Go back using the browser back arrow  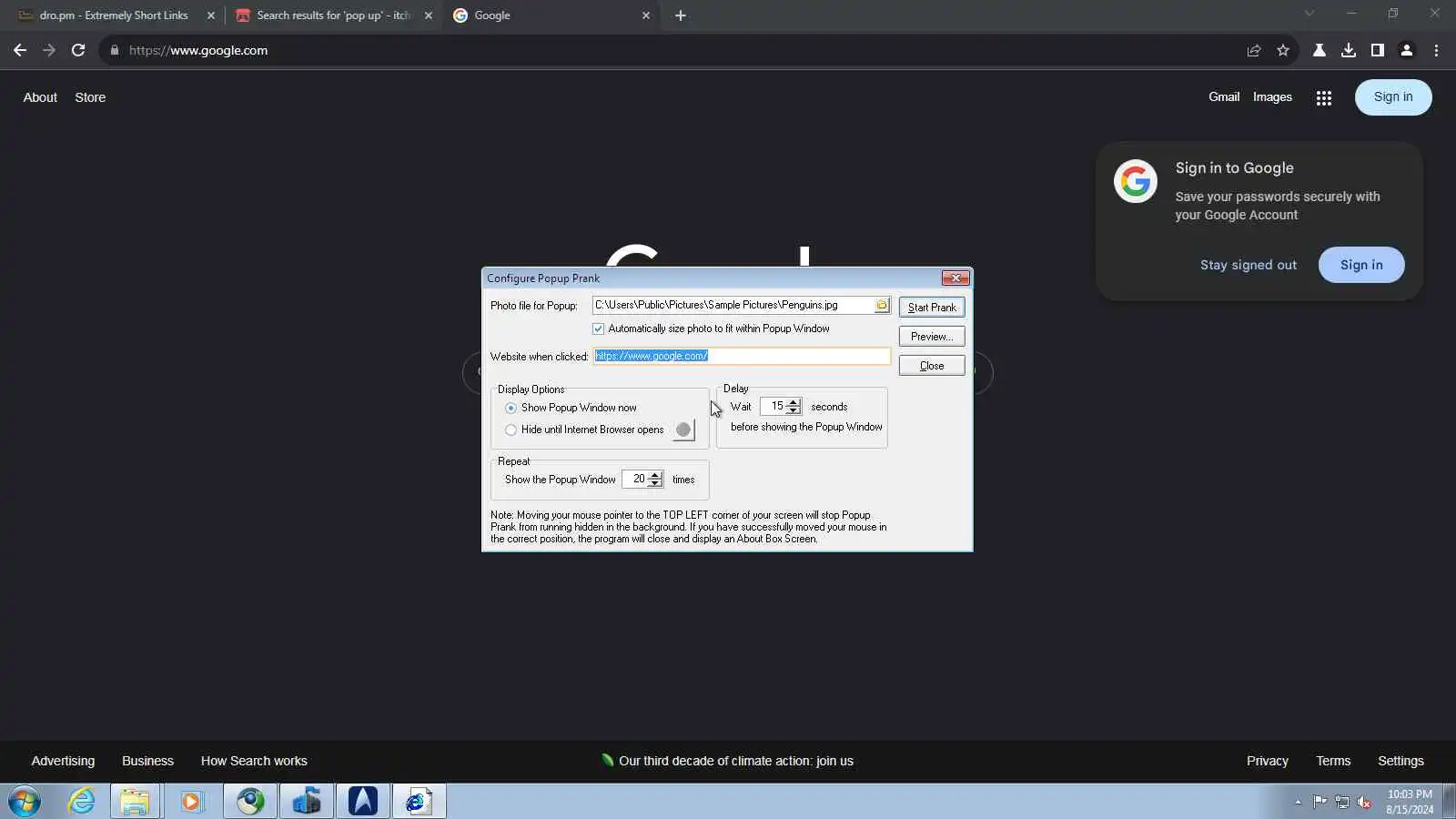click(20, 50)
